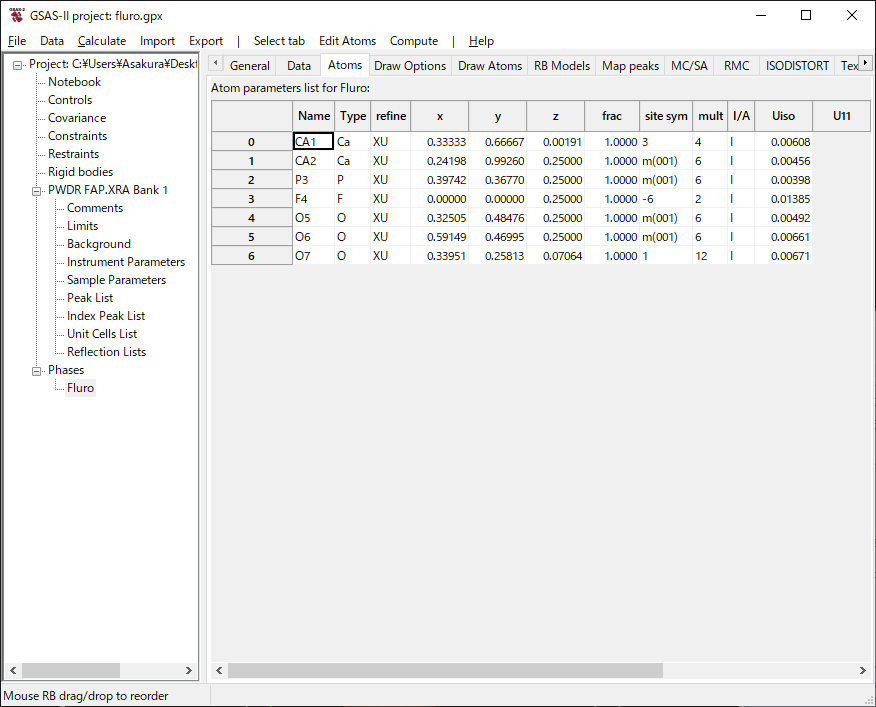Select the Constraints tree item

pyautogui.click(x=77, y=136)
